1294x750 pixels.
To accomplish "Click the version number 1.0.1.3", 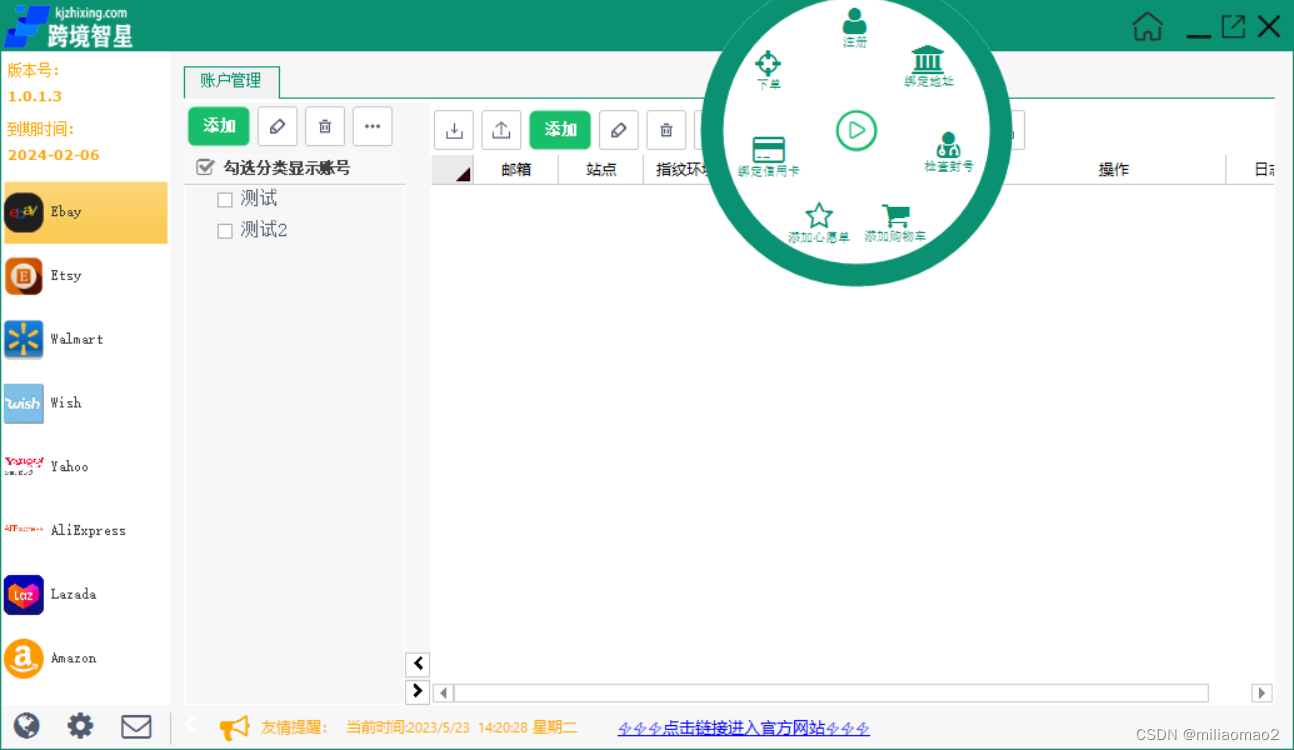I will coord(35,97).
